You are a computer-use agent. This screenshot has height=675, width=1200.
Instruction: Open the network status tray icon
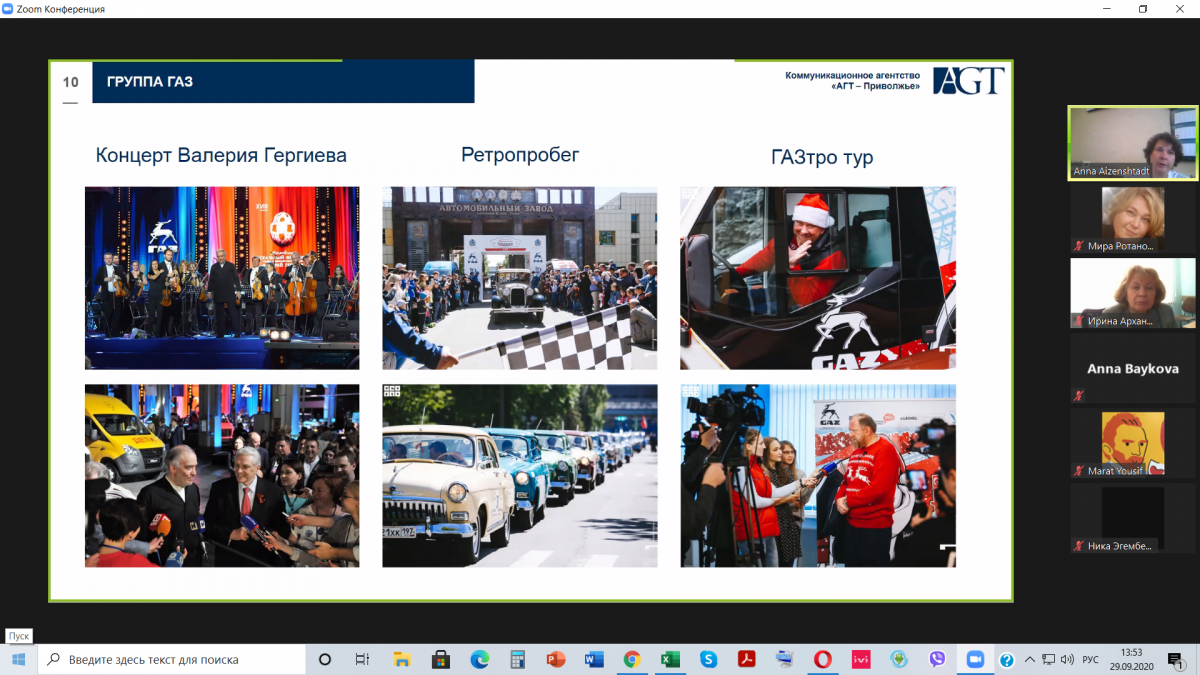coord(1048,660)
